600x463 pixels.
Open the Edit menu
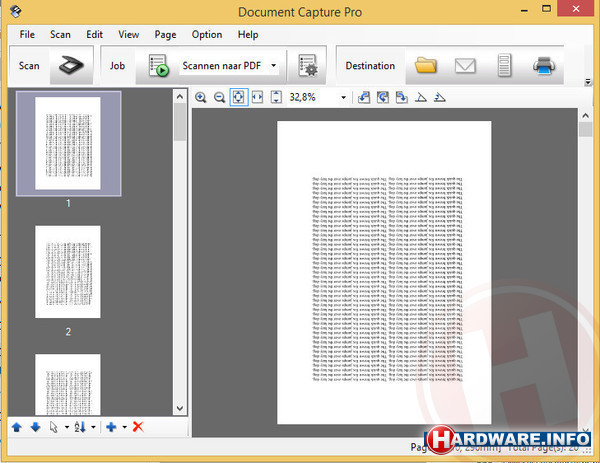94,34
